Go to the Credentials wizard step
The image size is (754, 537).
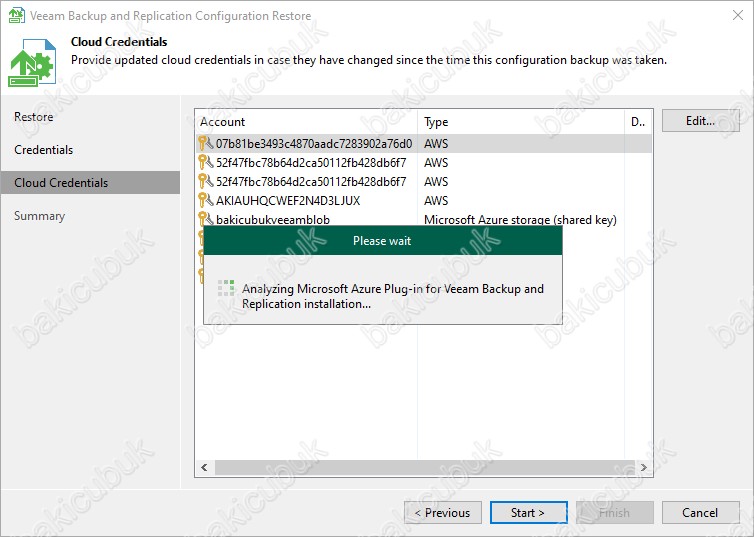coord(44,150)
